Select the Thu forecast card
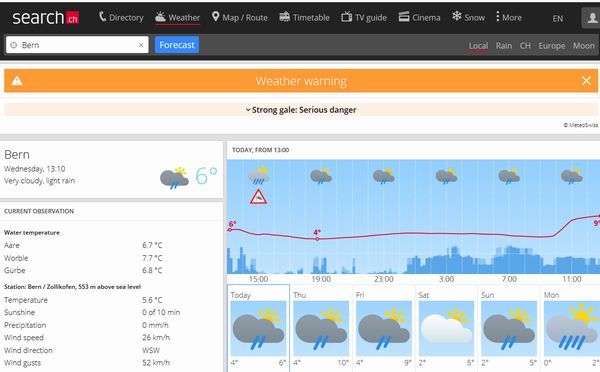600x372 pixels. (321, 328)
